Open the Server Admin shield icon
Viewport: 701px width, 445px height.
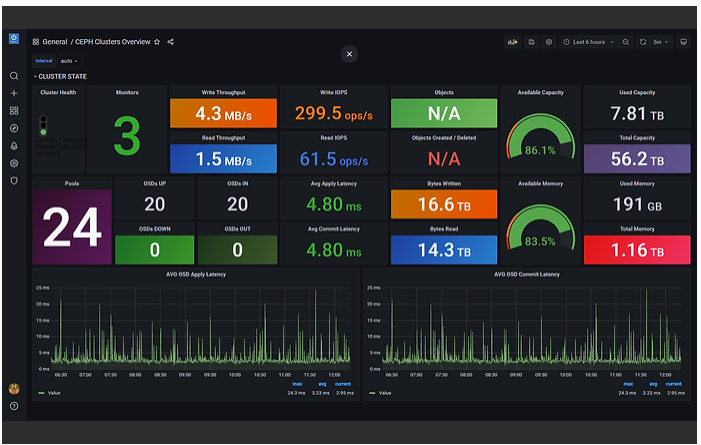point(14,181)
